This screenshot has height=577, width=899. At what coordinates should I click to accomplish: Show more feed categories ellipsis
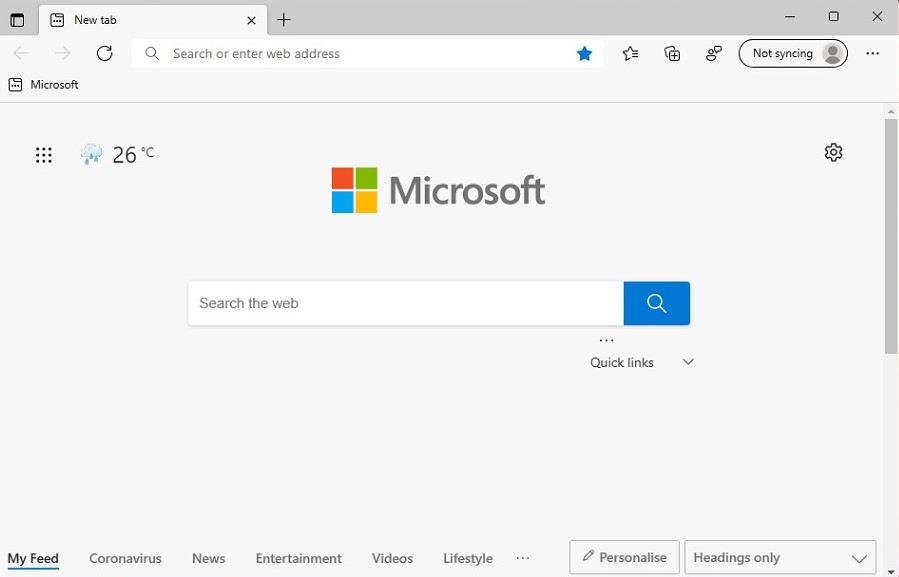click(522, 557)
